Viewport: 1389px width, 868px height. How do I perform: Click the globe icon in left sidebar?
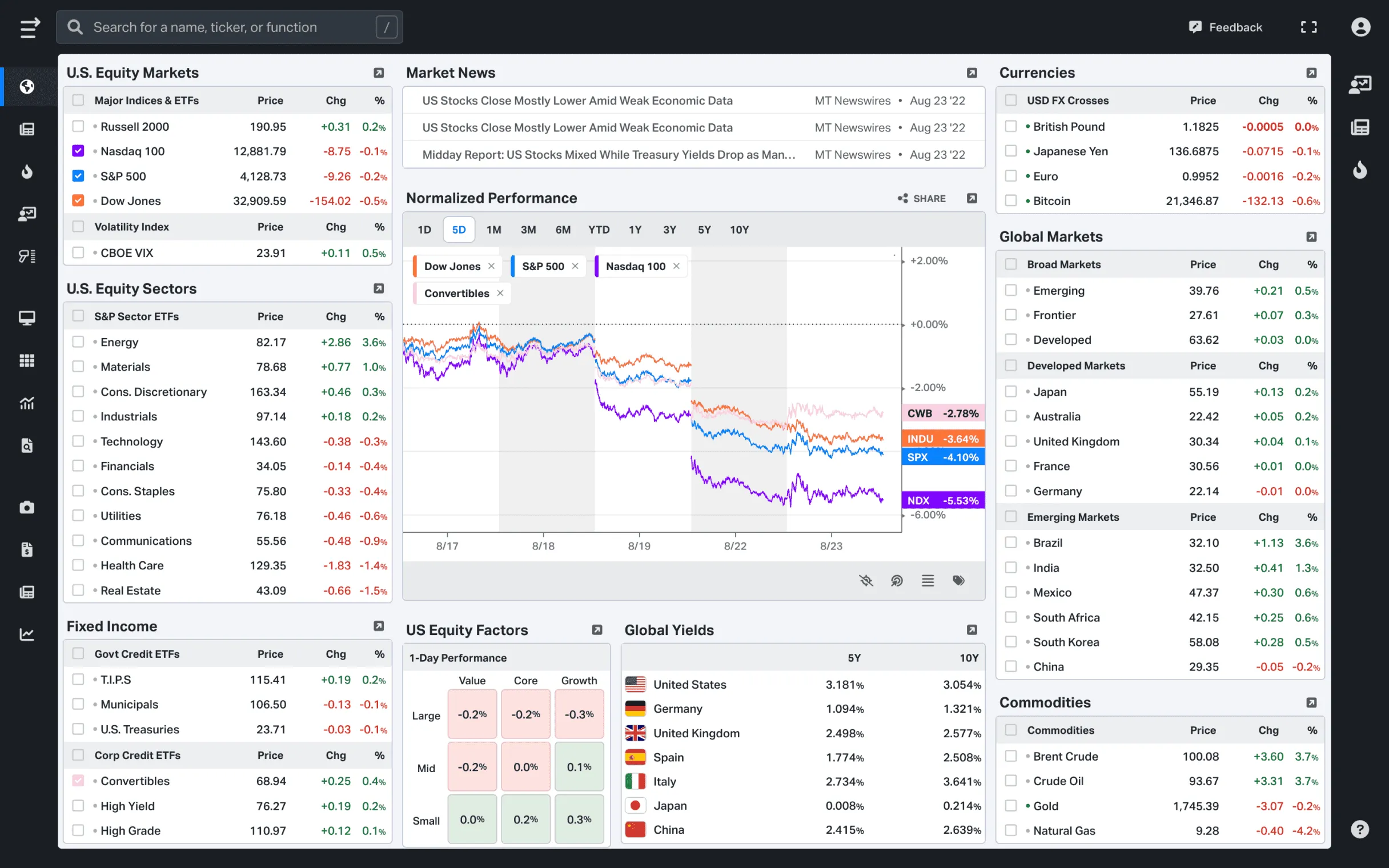click(x=27, y=87)
